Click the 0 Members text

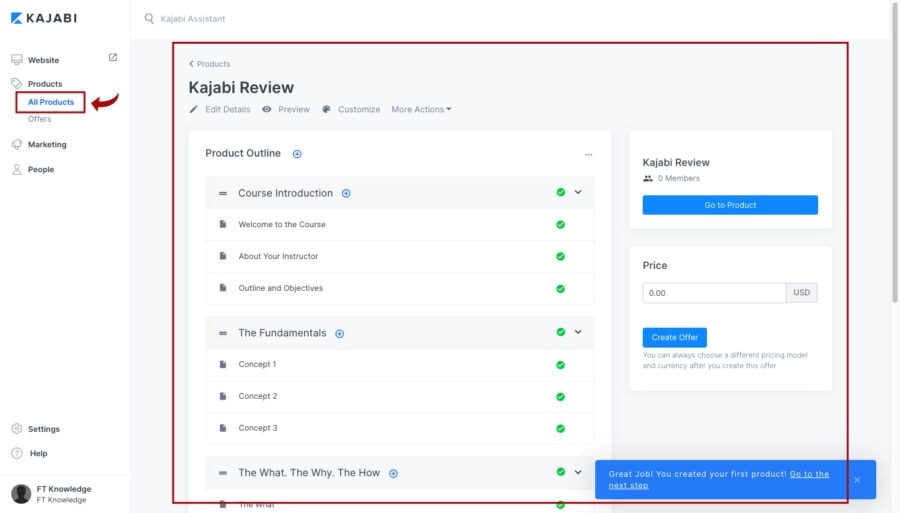(678, 178)
